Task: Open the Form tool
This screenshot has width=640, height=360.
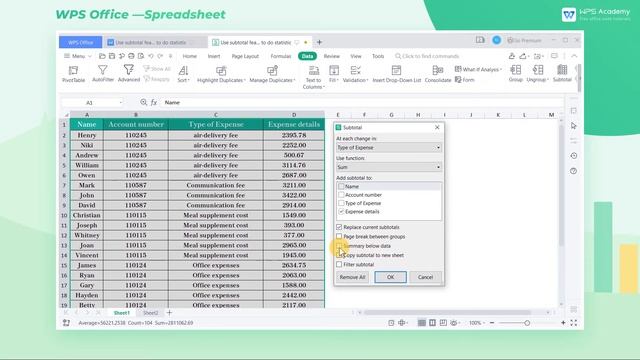Action: coord(465,80)
